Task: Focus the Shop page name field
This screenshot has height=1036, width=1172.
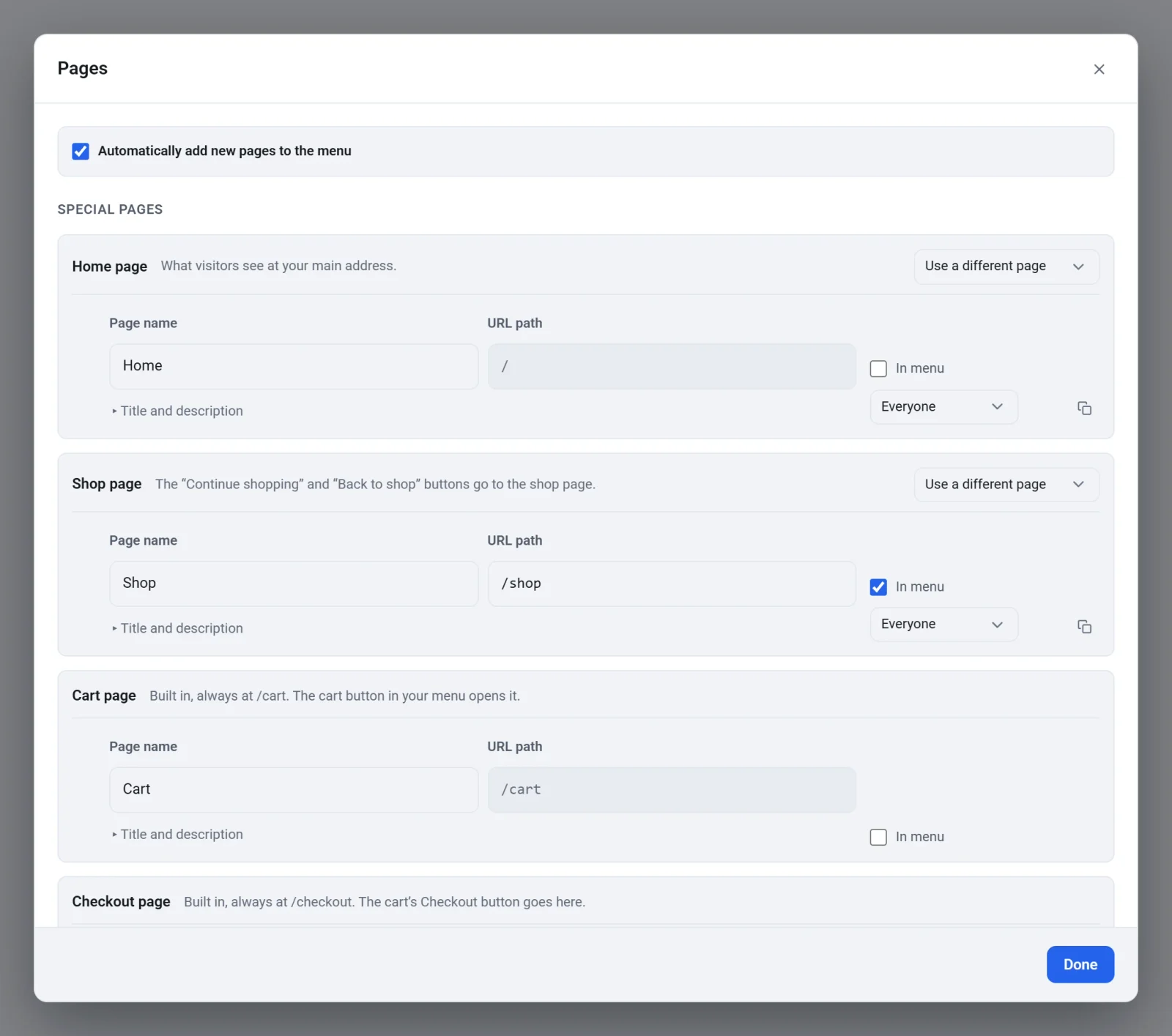Action: coord(294,584)
